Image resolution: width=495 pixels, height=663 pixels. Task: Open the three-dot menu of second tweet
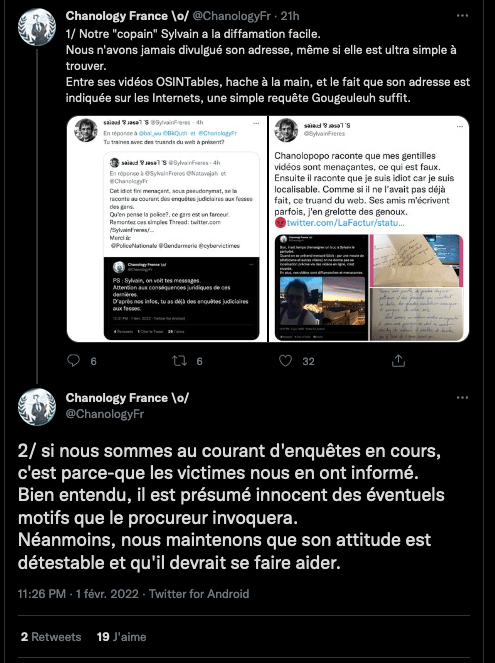pyautogui.click(x=462, y=397)
